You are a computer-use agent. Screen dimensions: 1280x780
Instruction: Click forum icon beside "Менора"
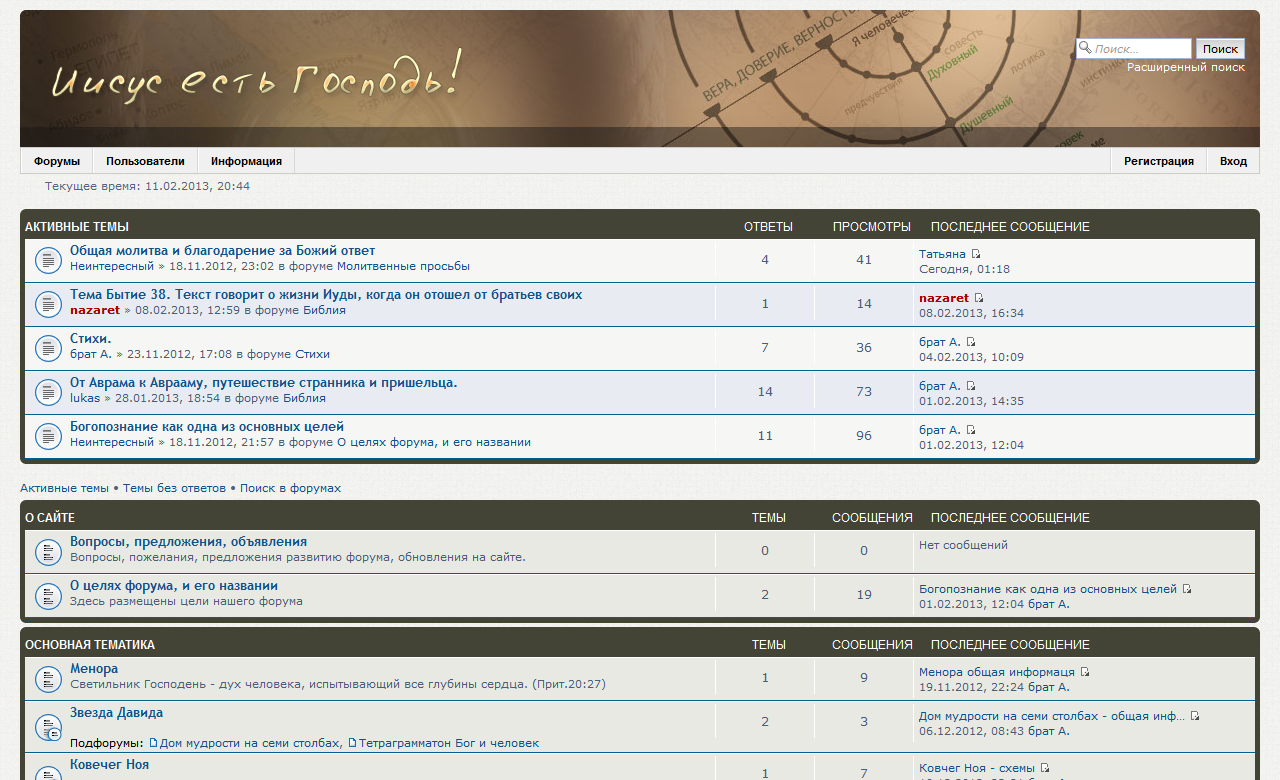pos(49,678)
